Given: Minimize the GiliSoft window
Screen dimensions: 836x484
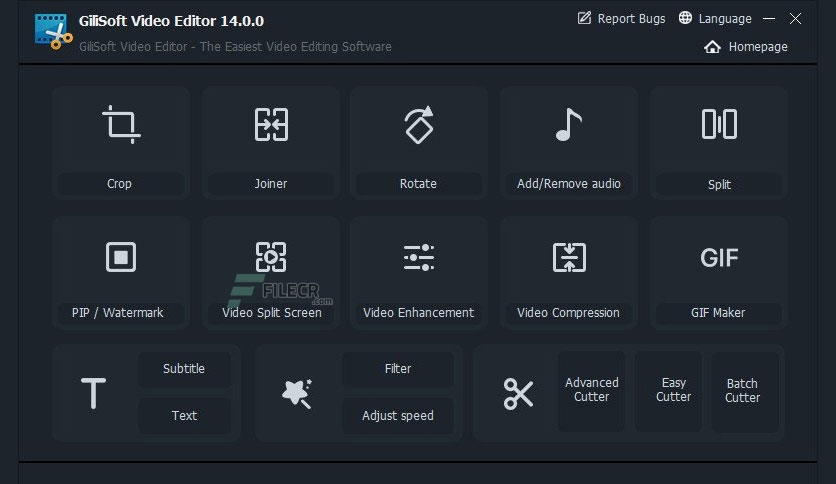Looking at the screenshot, I should (769, 19).
